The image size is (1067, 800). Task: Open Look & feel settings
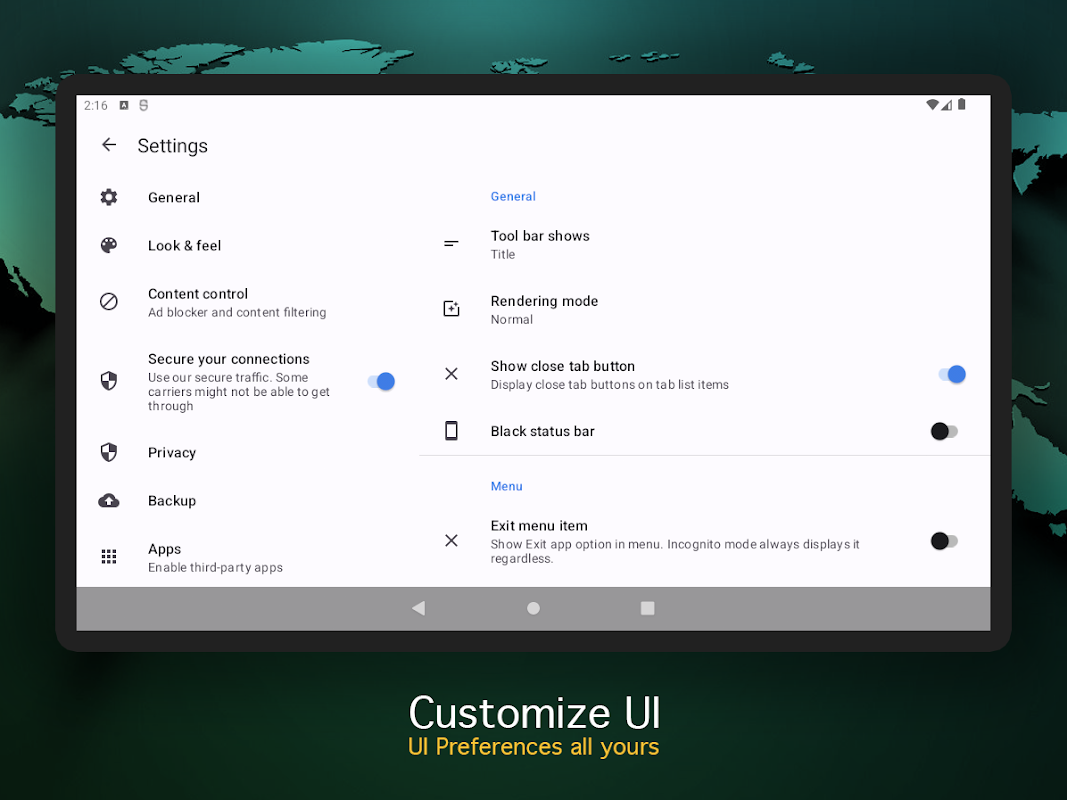248,246
